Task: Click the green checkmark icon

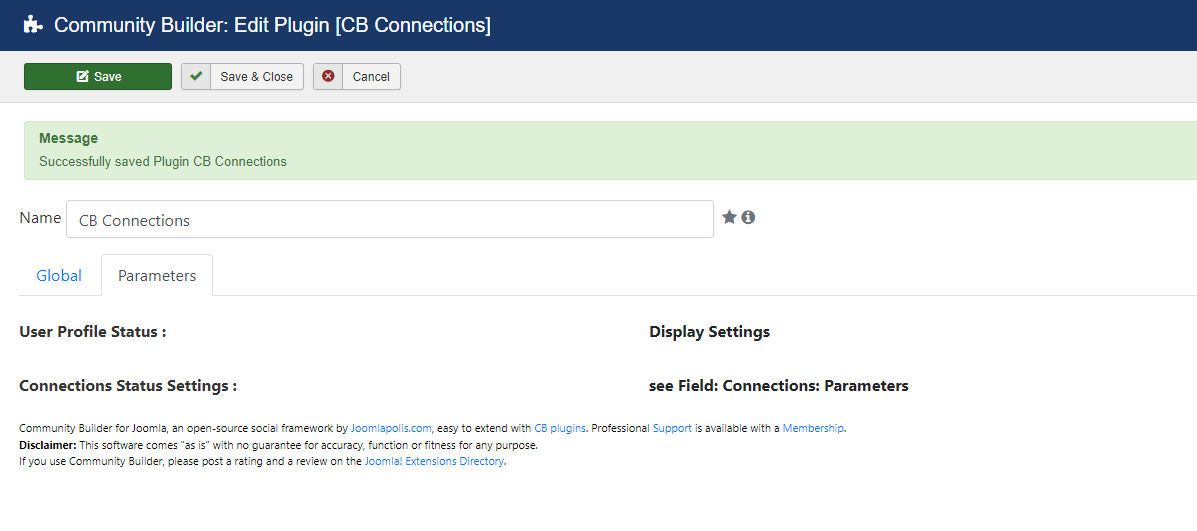Action: 196,76
